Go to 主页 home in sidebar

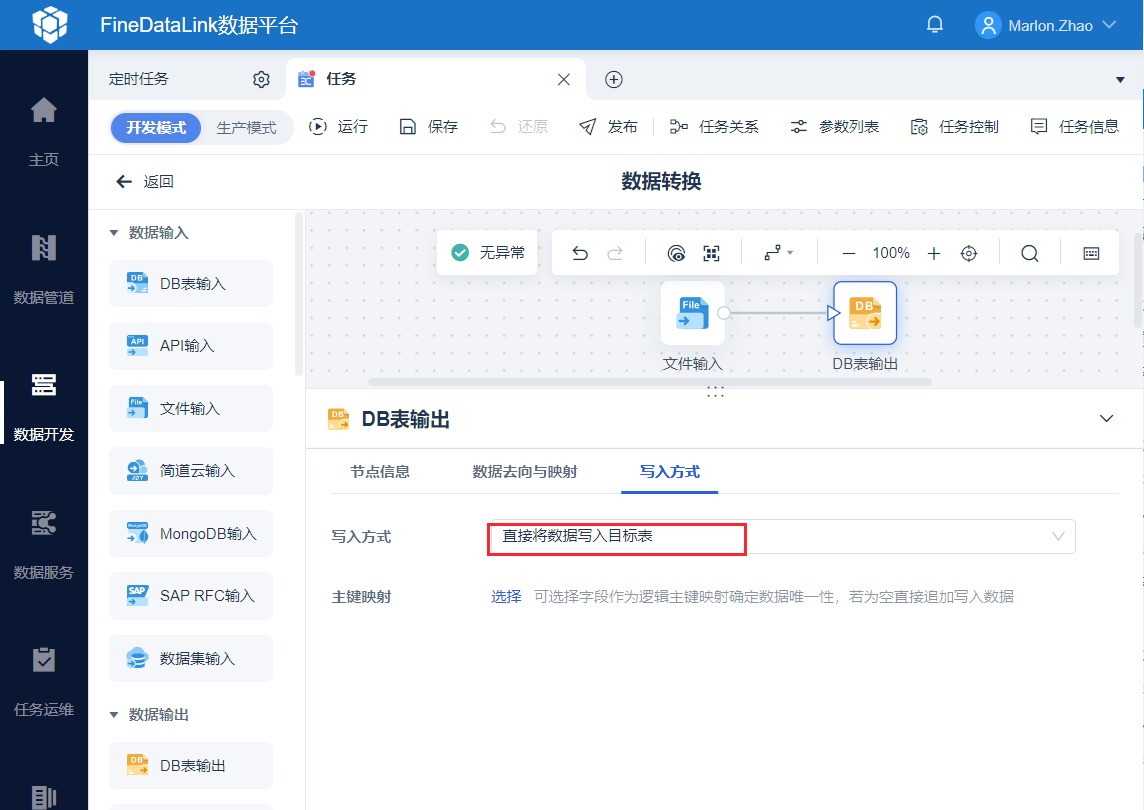(44, 131)
